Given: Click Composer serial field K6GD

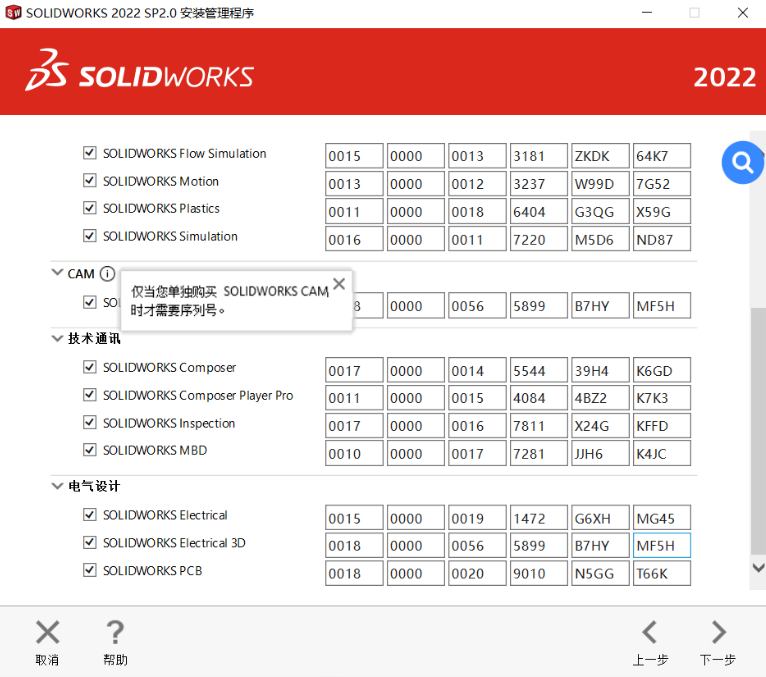Looking at the screenshot, I should point(662,370).
